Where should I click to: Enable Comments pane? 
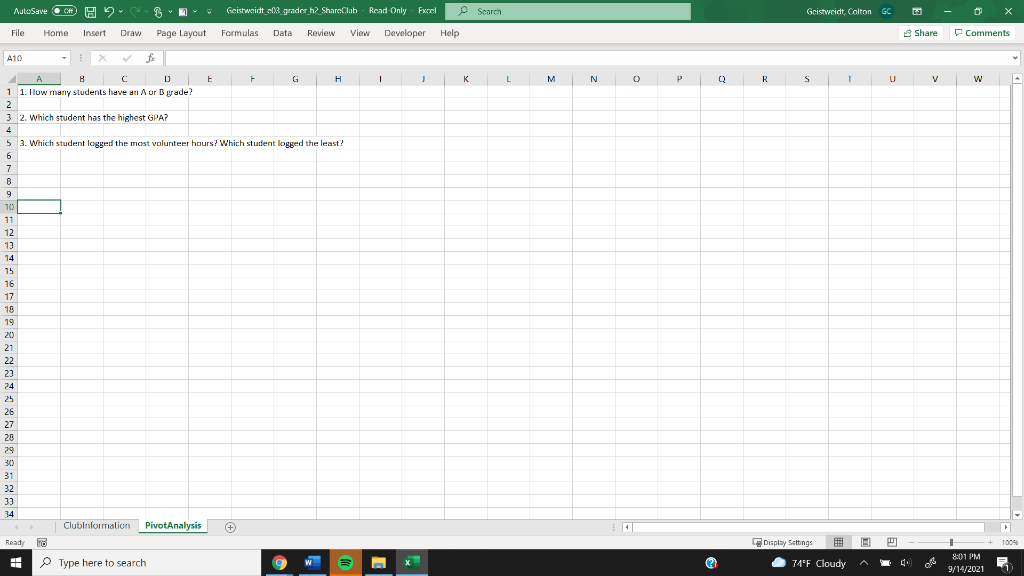click(980, 32)
